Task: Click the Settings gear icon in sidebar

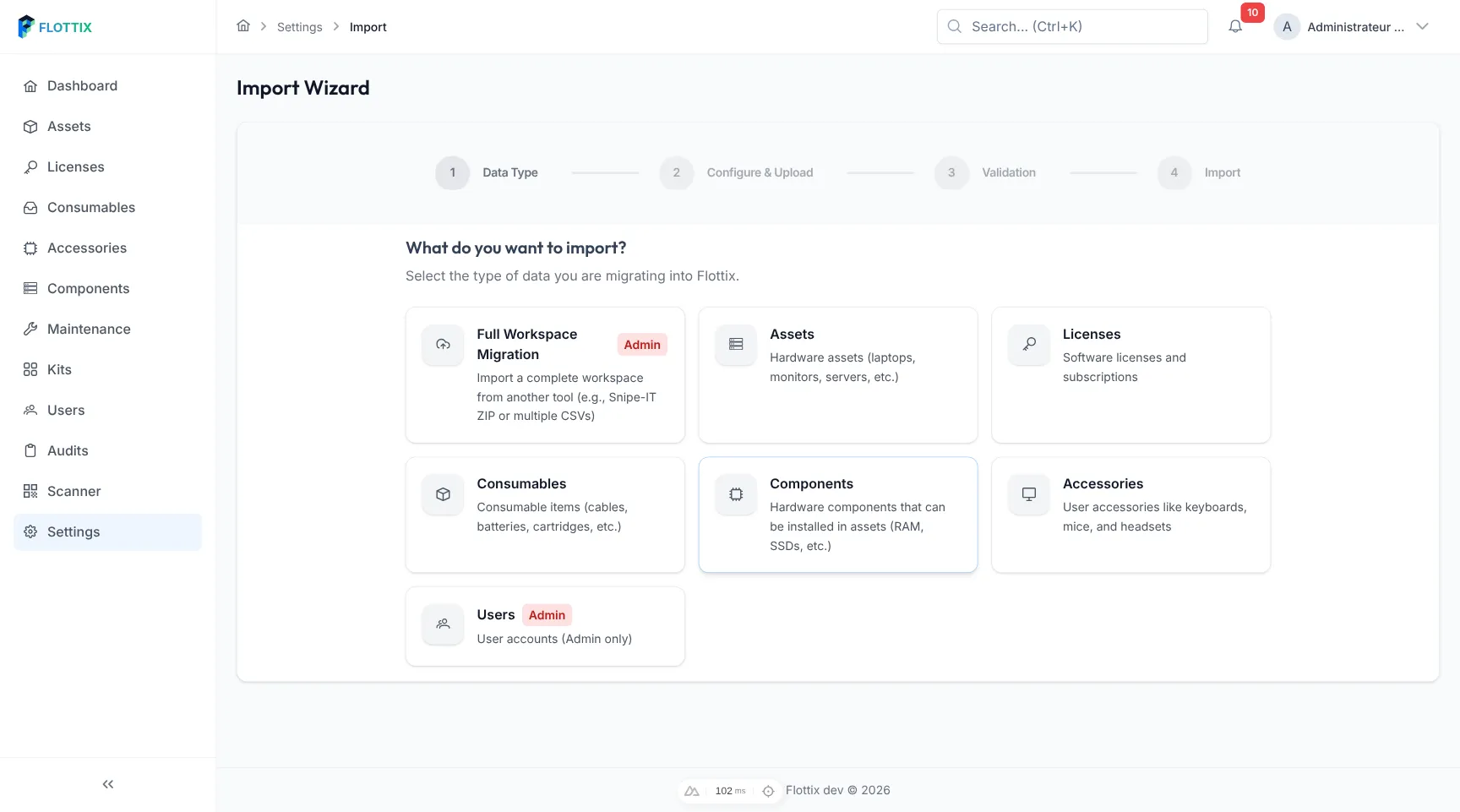Action: (x=30, y=532)
